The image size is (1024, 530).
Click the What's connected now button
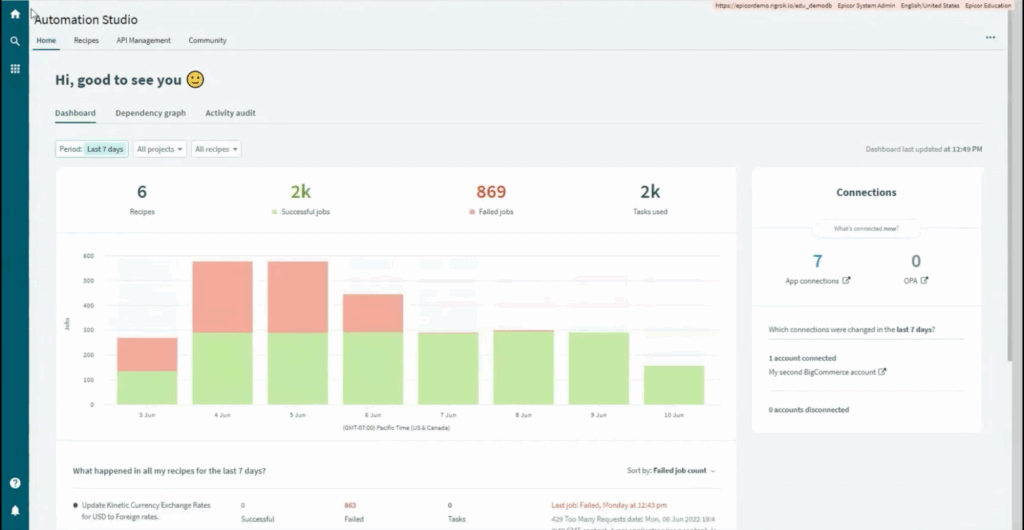pos(866,229)
